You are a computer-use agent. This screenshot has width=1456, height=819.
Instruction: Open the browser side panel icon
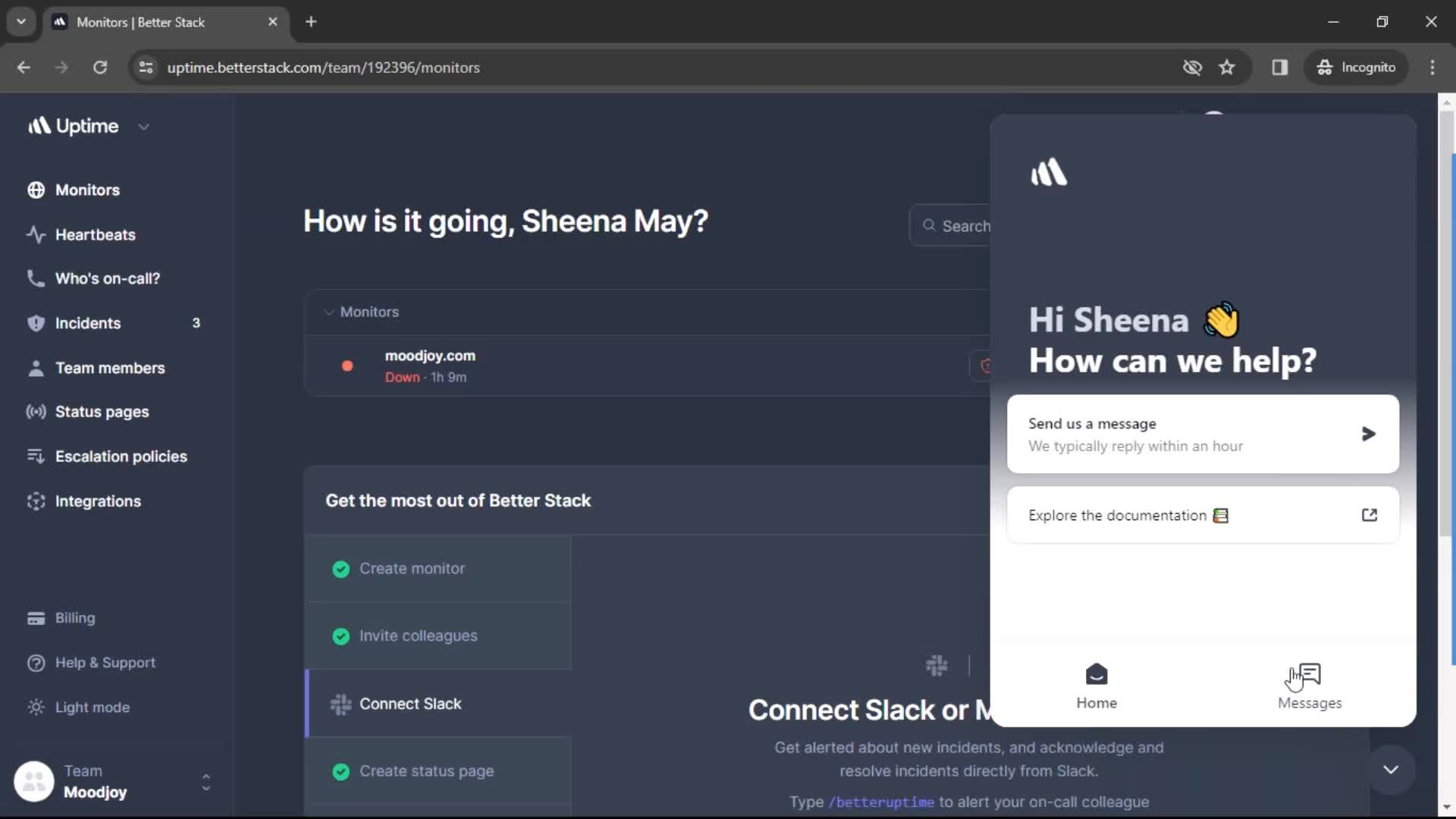1280,67
